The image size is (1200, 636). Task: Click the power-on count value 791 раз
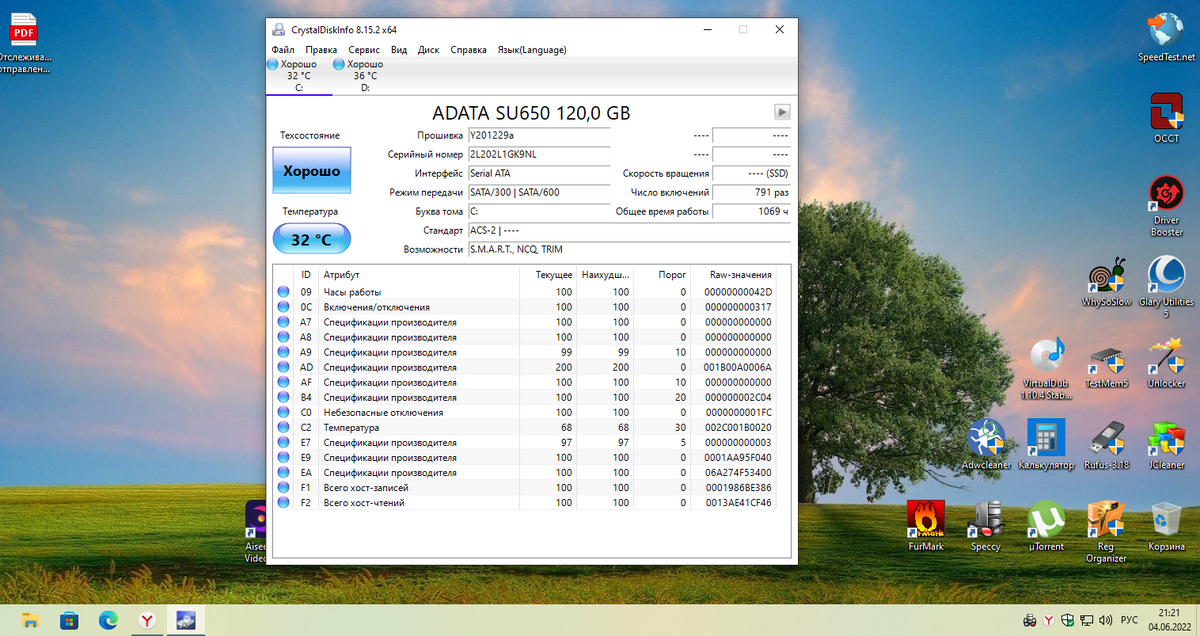click(751, 192)
